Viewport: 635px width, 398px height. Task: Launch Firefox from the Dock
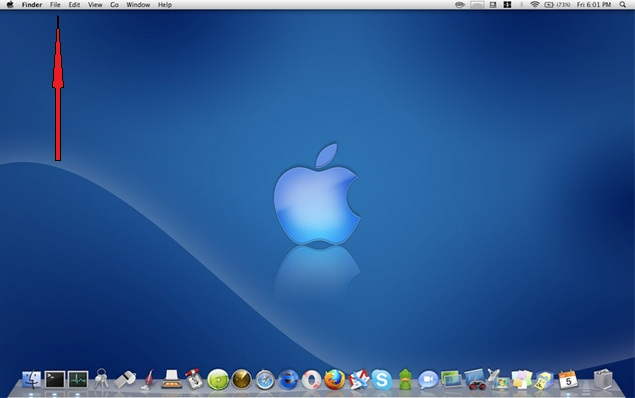coord(335,380)
